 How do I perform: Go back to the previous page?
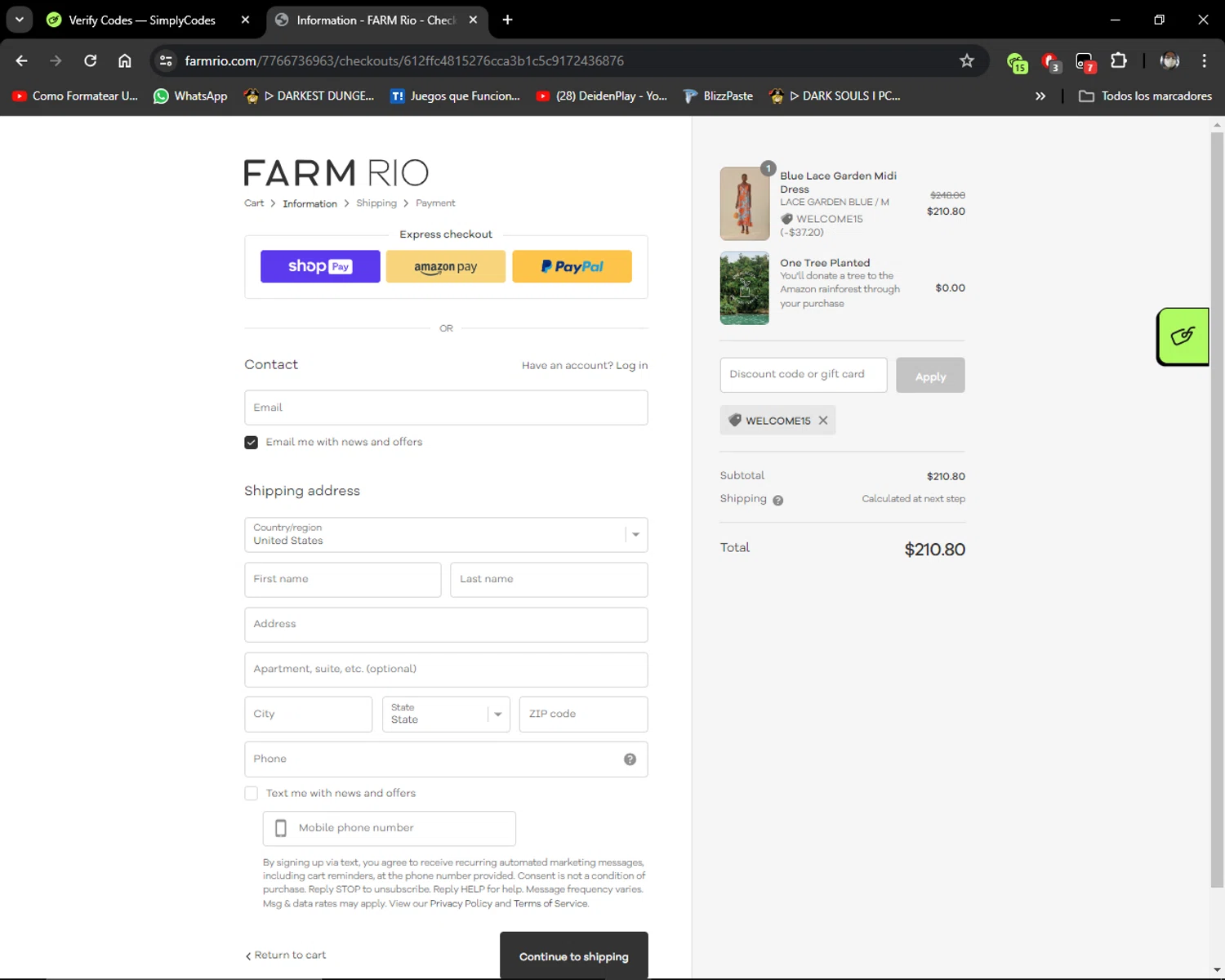22,60
